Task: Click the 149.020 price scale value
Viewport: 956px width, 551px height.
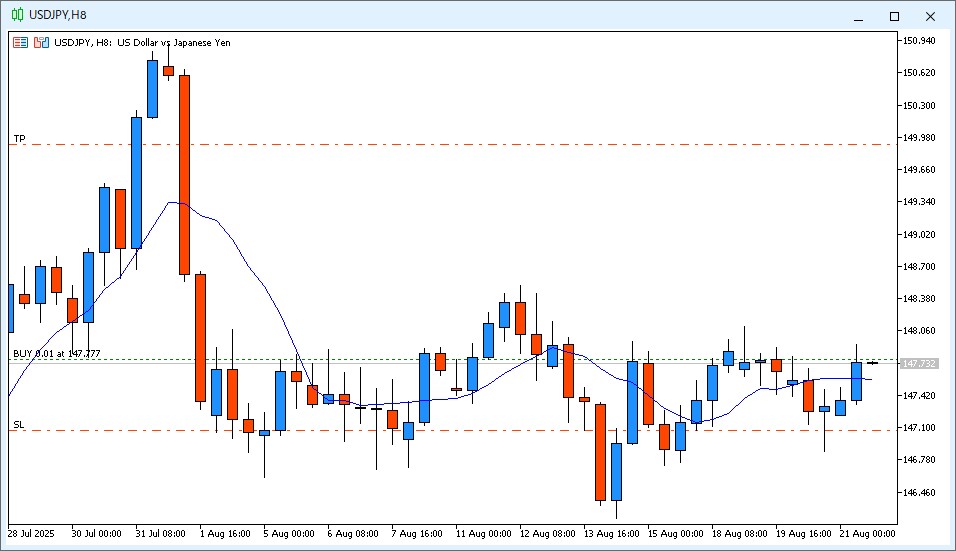Action: 919,235
